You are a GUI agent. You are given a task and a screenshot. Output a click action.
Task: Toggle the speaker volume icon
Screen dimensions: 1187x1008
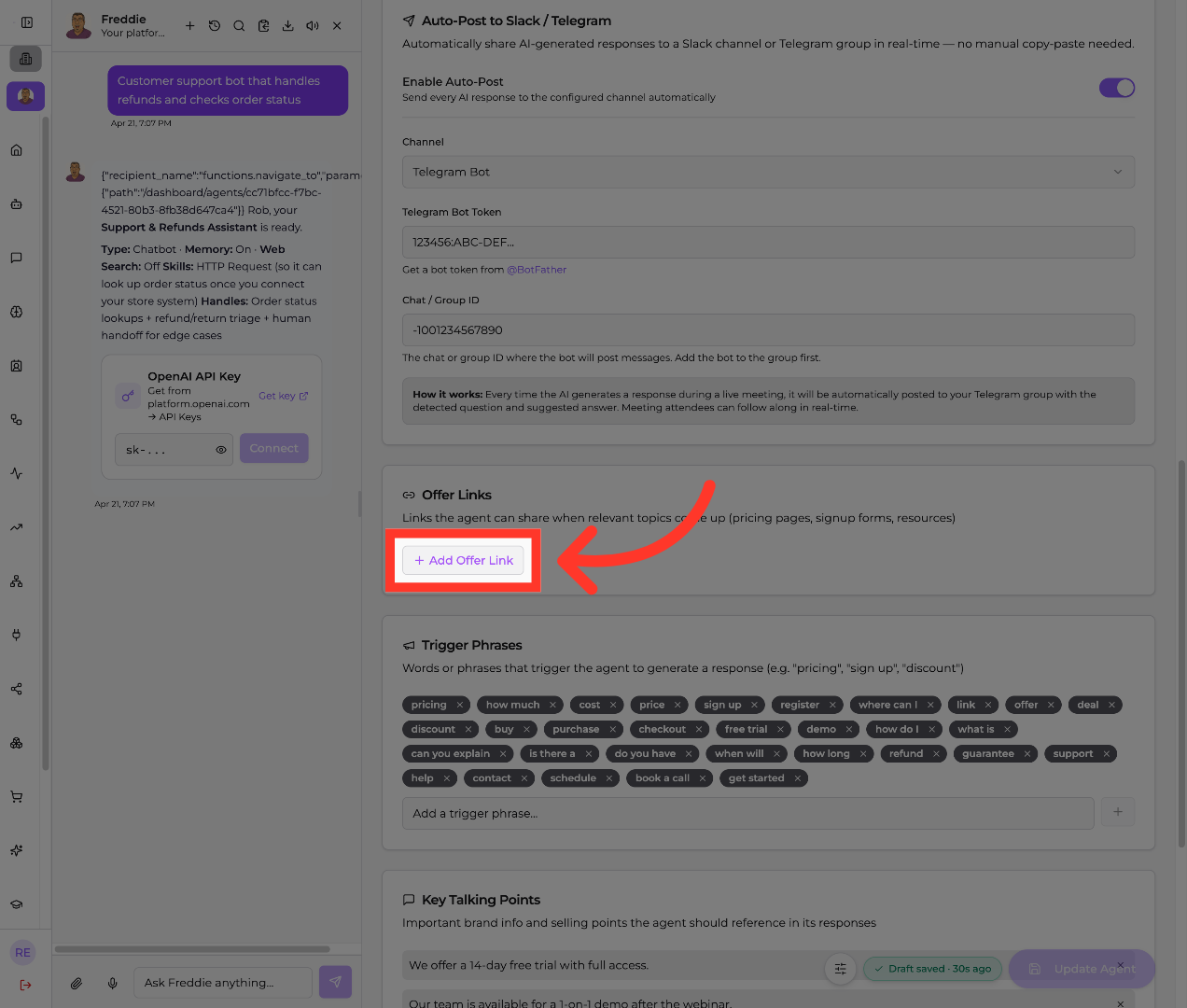[x=313, y=26]
